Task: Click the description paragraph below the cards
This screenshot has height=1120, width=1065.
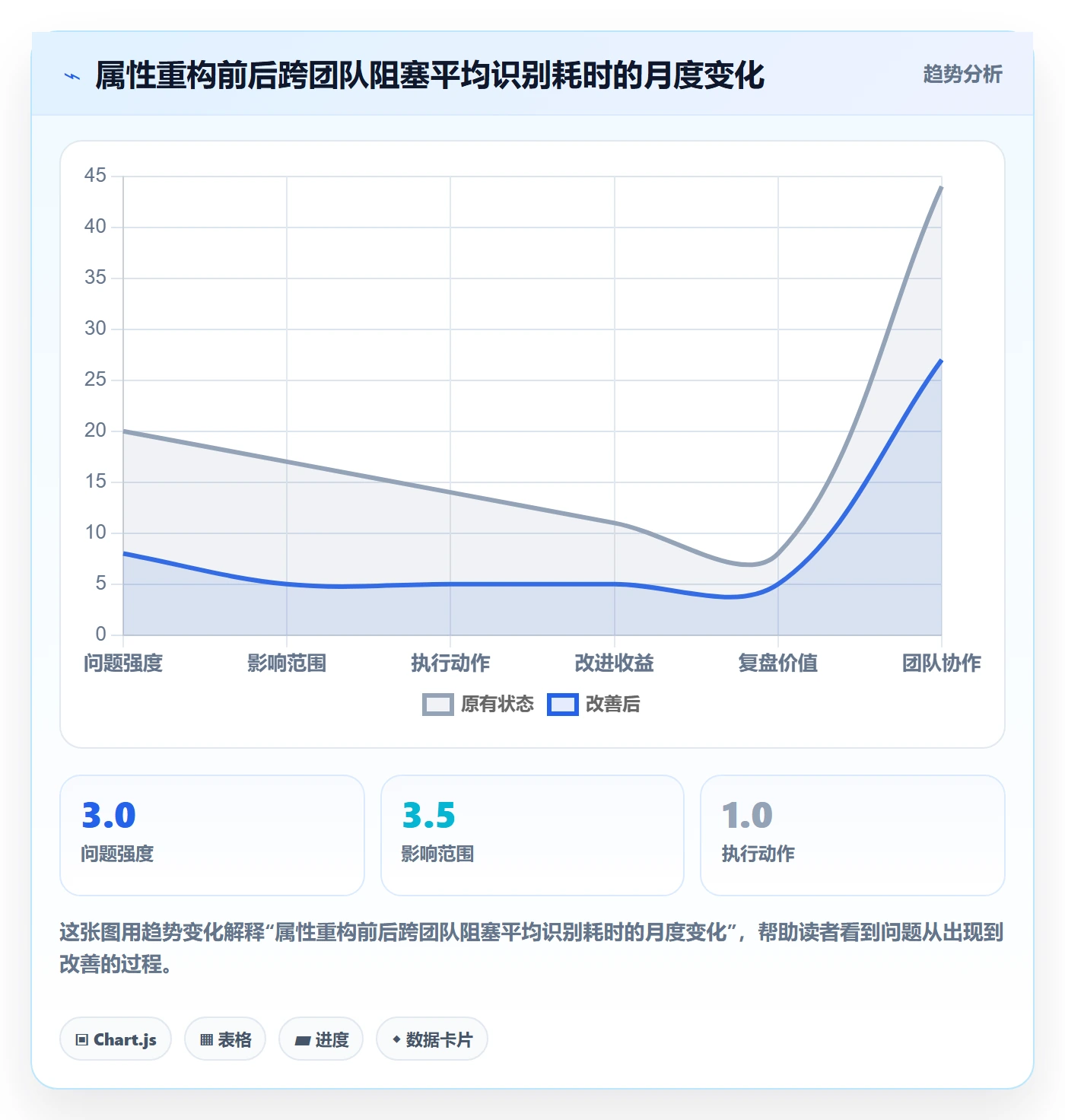Action: 532,948
